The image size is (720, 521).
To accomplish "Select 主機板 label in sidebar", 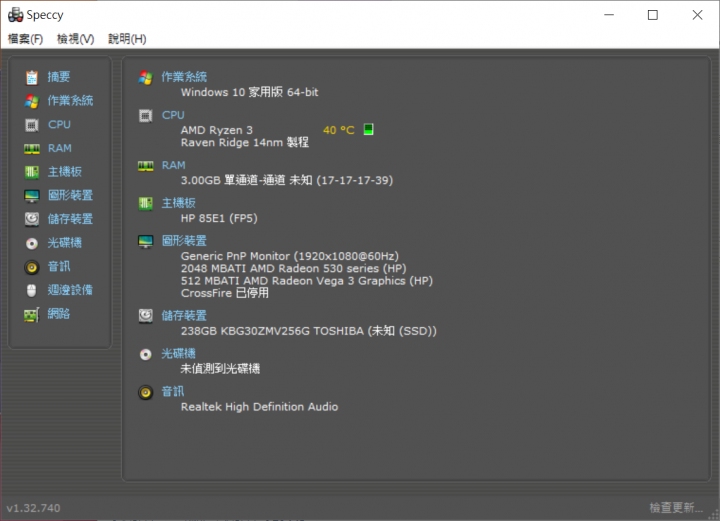I will pos(65,172).
